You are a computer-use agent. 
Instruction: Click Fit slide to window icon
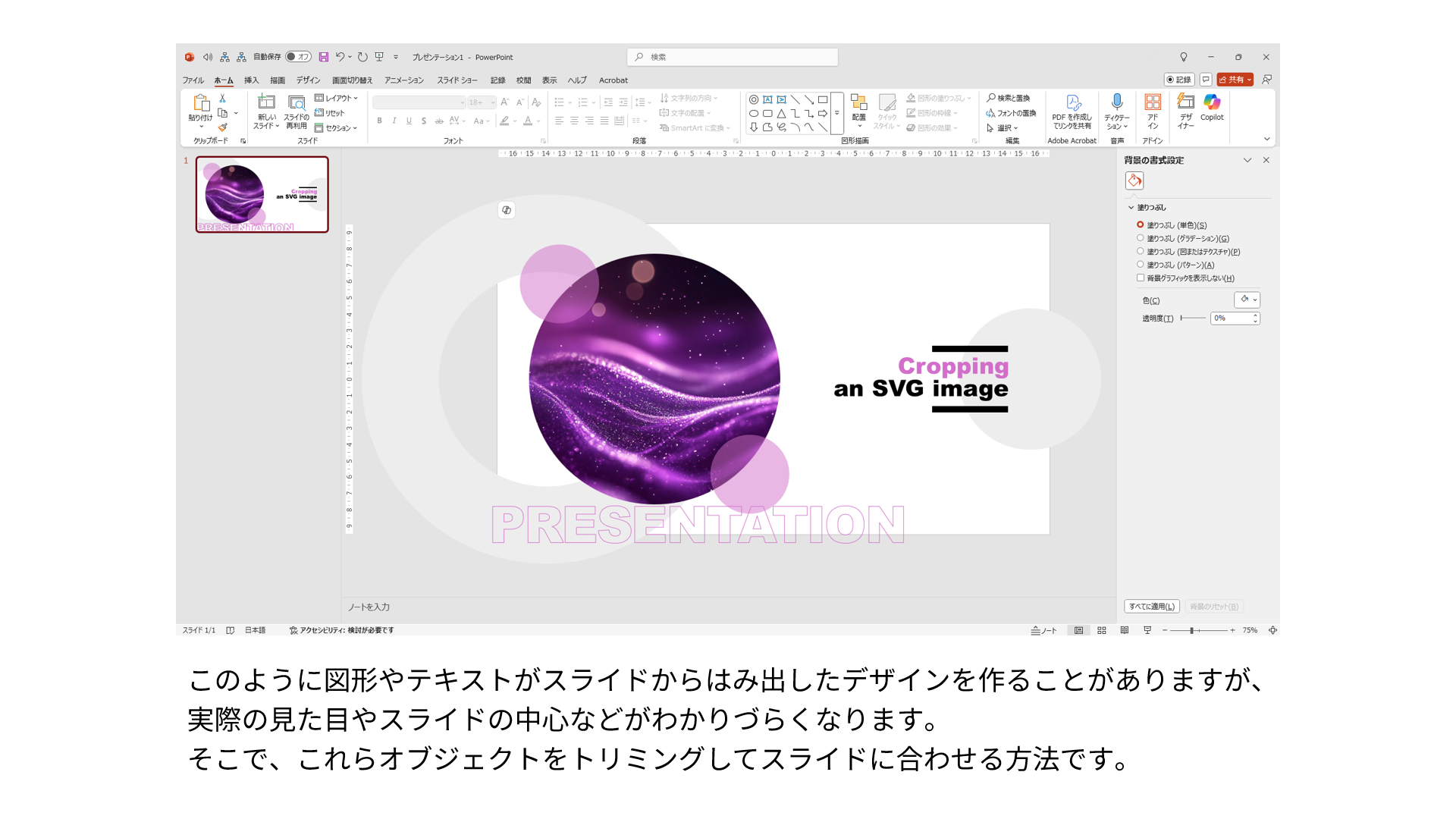coord(1273,630)
